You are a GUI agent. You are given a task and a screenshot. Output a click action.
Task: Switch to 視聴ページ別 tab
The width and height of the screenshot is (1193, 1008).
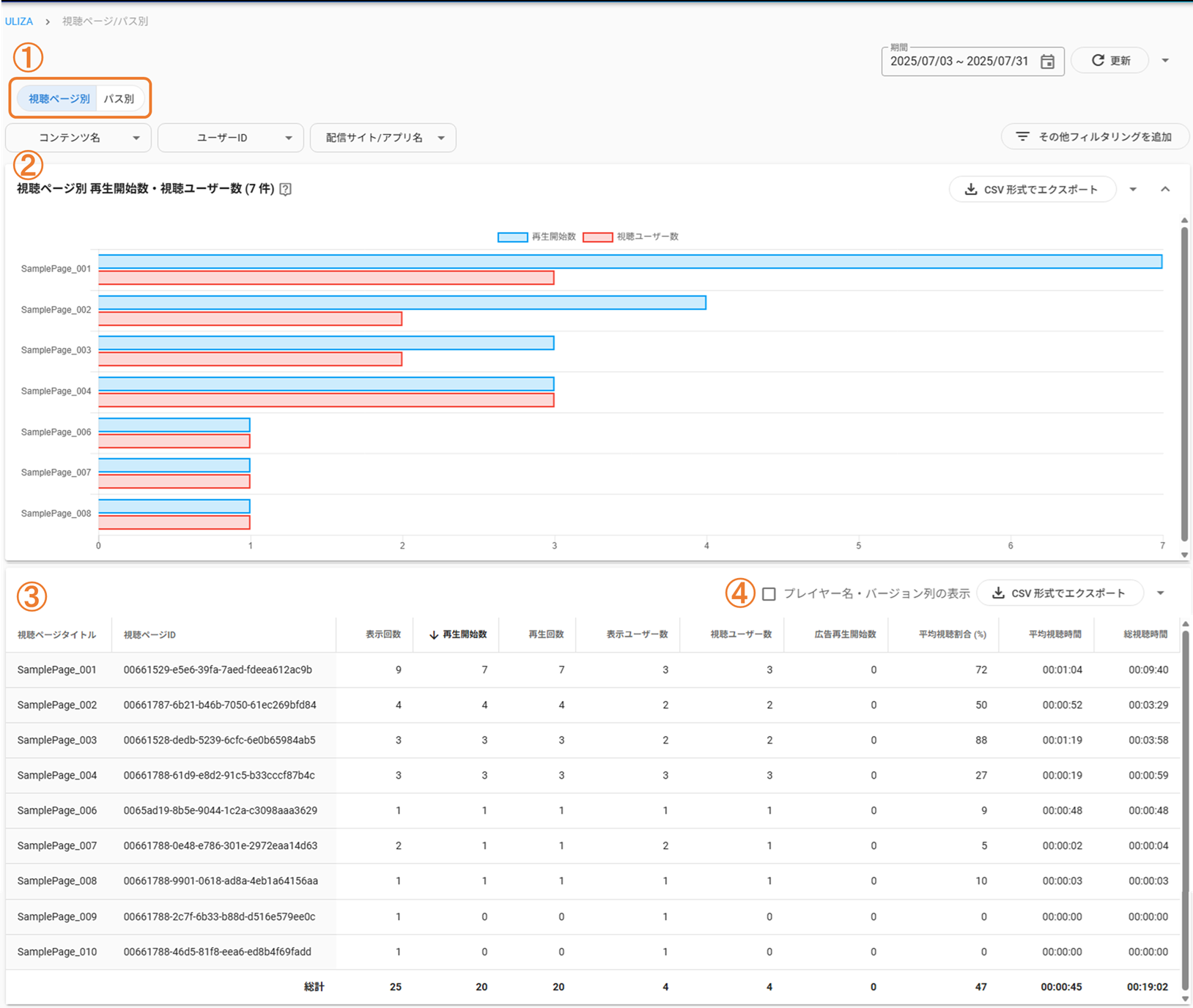[x=58, y=99]
